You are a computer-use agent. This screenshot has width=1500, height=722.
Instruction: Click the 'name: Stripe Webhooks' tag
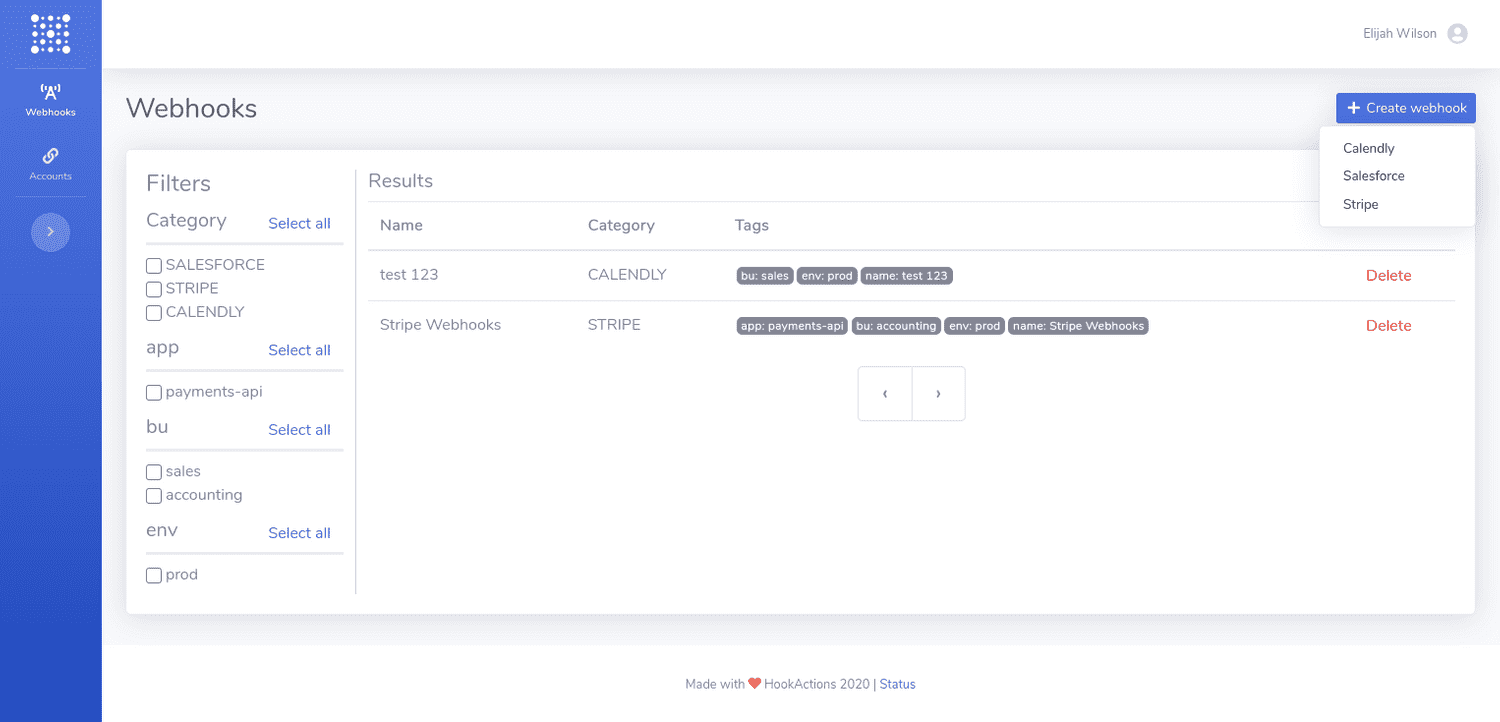(x=1078, y=326)
